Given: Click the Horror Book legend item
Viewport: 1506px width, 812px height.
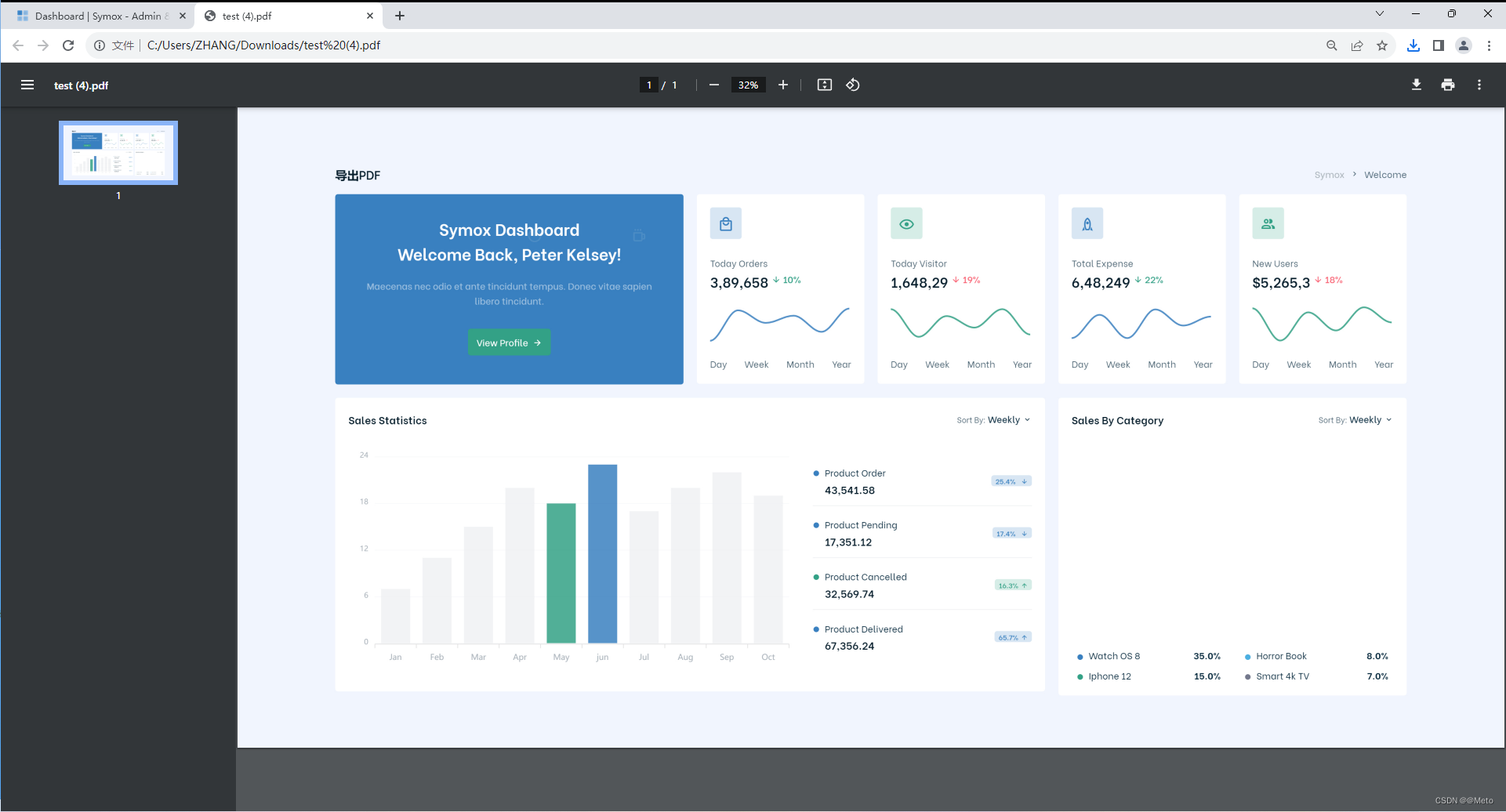Looking at the screenshot, I should tap(1276, 656).
